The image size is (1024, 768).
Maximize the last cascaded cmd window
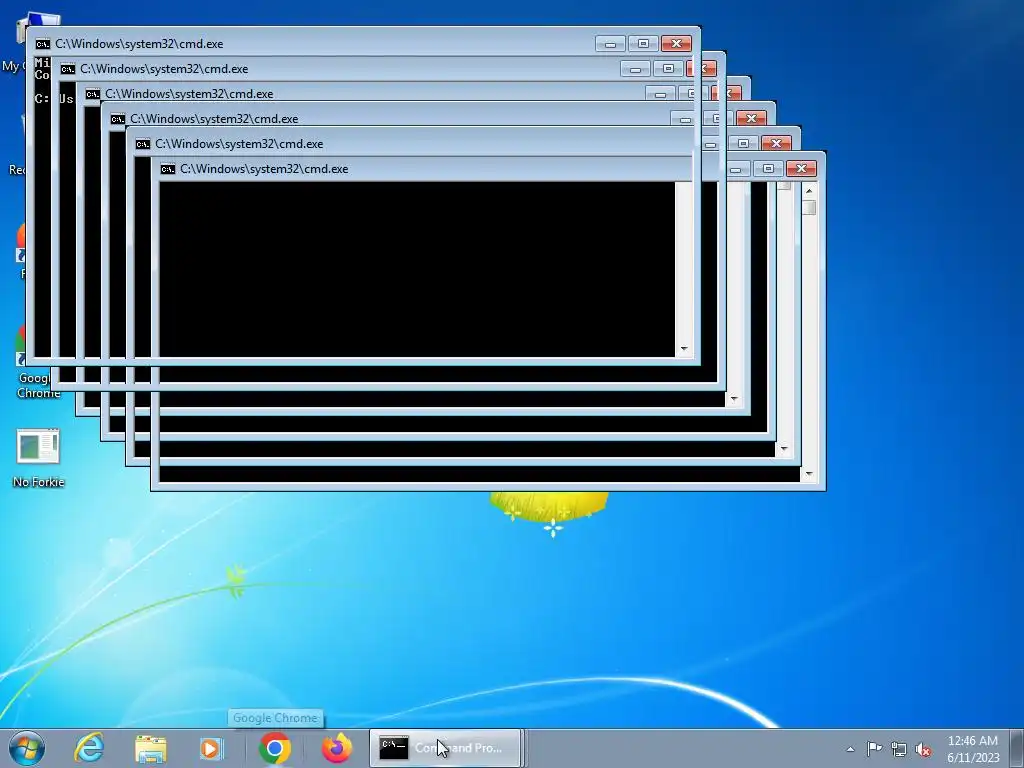point(768,168)
